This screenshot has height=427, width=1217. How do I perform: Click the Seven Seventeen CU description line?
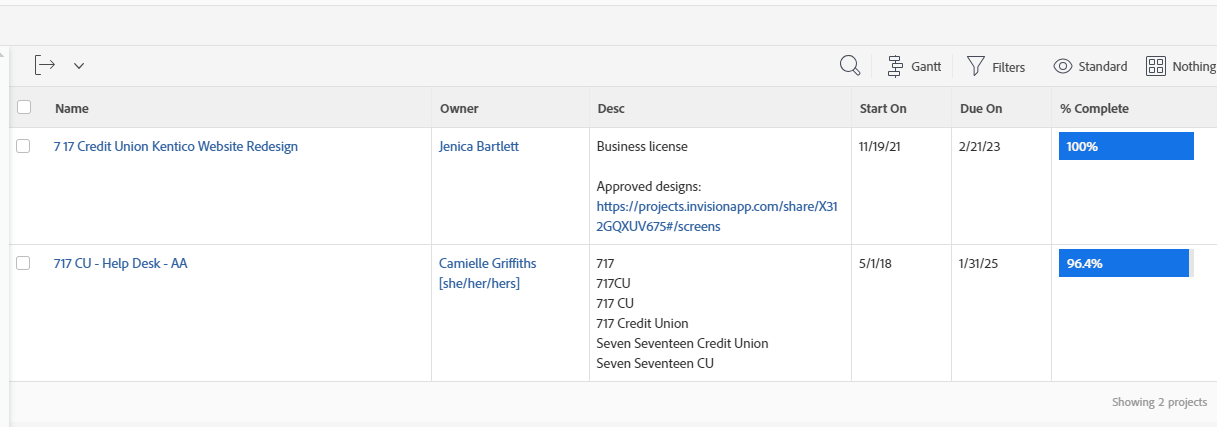[x=655, y=363]
